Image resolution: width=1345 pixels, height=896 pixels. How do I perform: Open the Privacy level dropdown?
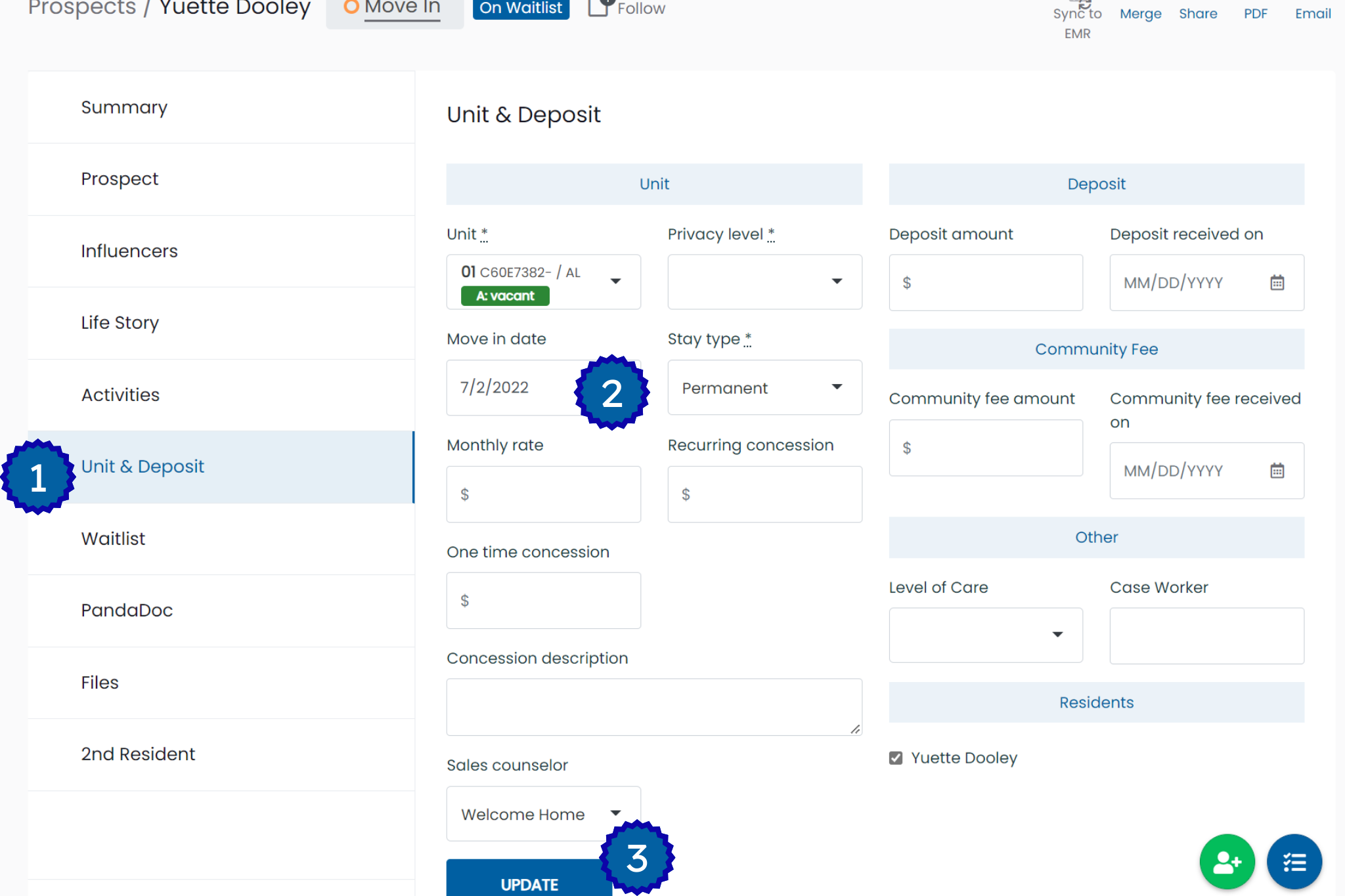pos(764,282)
